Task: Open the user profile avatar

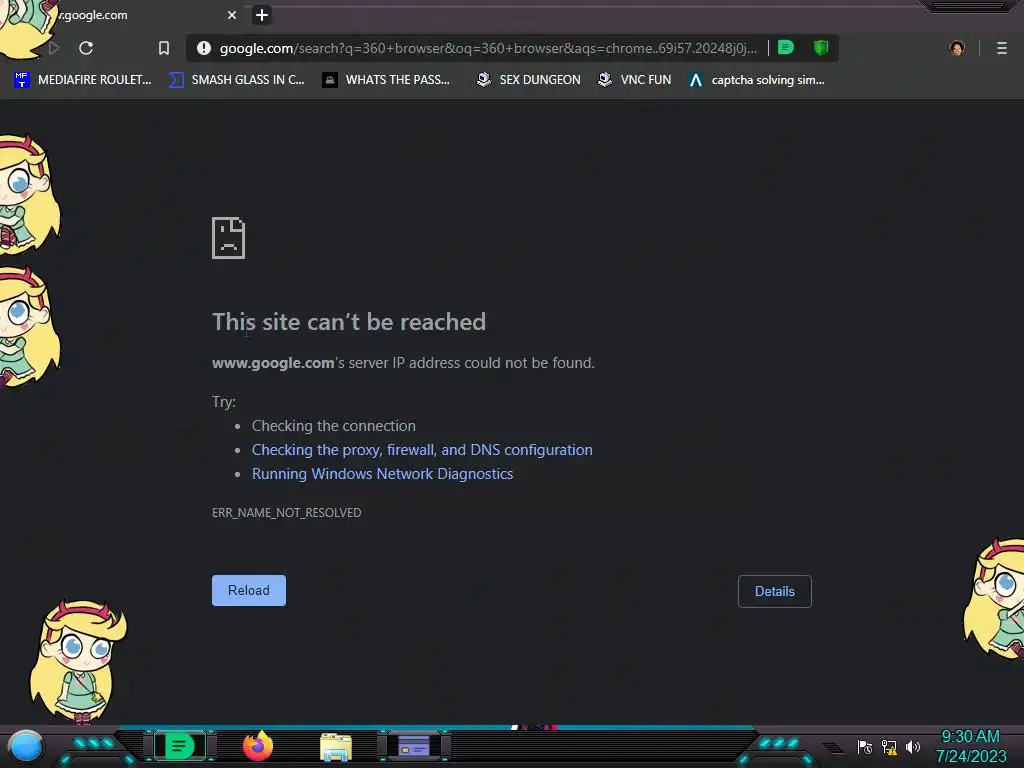Action: click(957, 48)
